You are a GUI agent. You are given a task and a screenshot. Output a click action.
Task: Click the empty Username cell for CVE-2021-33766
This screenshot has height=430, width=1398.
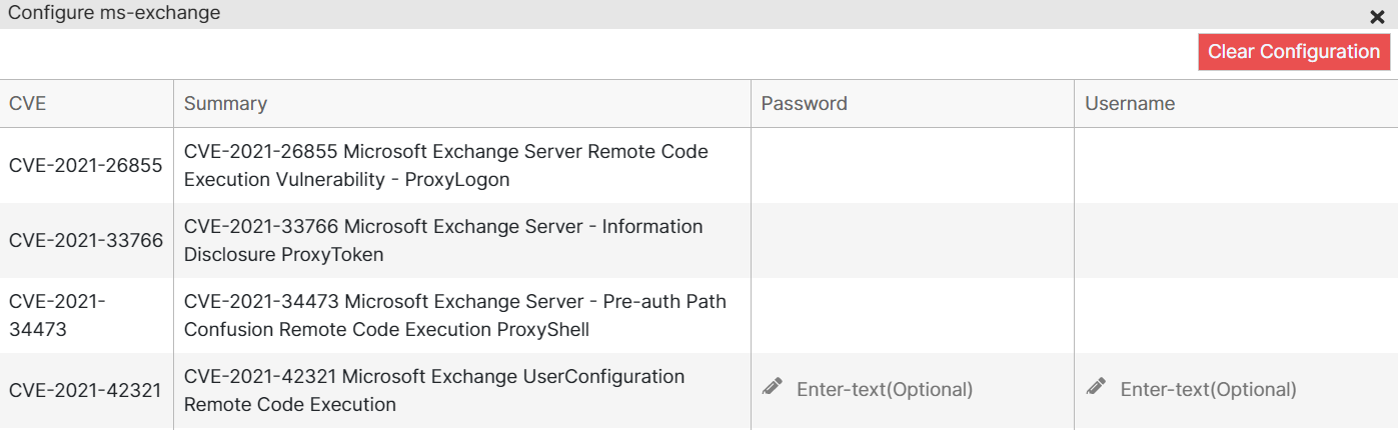(1235, 241)
